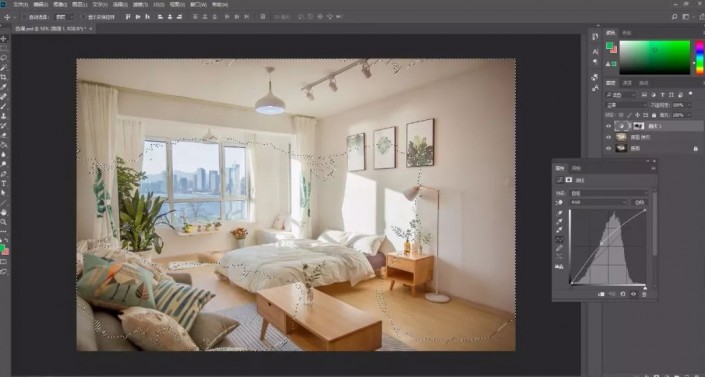Select the Horizontal Type tool
Viewport: 705px width, 377px height.
[x=4, y=184]
